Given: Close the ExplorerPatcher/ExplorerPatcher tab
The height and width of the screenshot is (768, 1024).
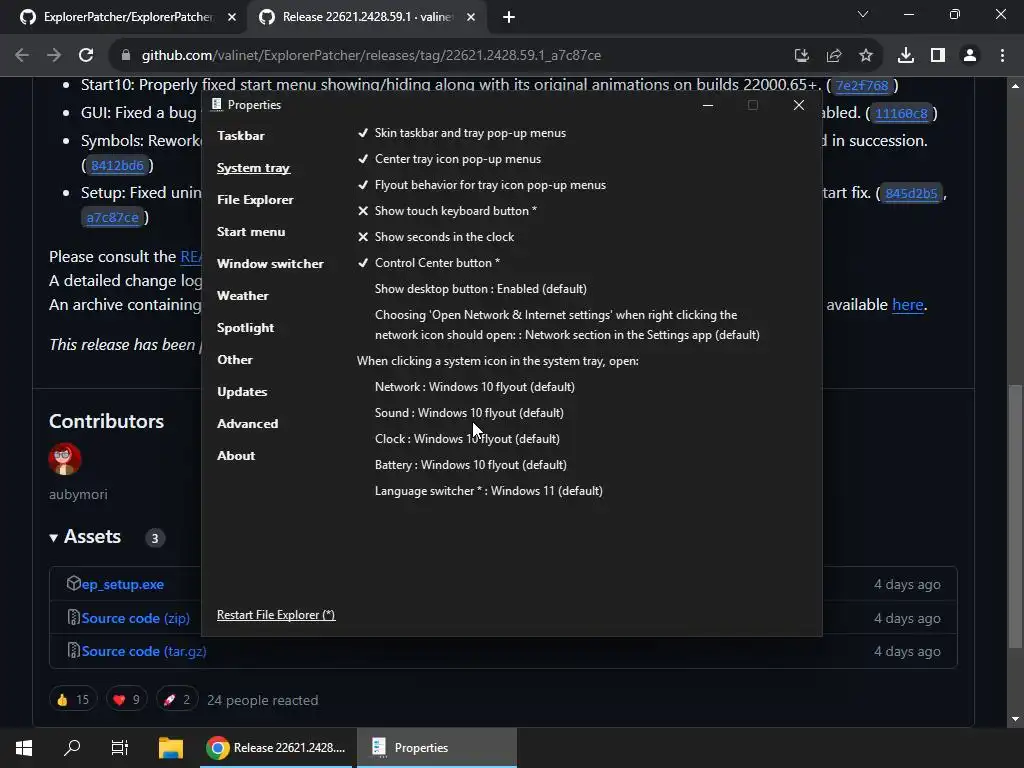Looking at the screenshot, I should point(232,17).
